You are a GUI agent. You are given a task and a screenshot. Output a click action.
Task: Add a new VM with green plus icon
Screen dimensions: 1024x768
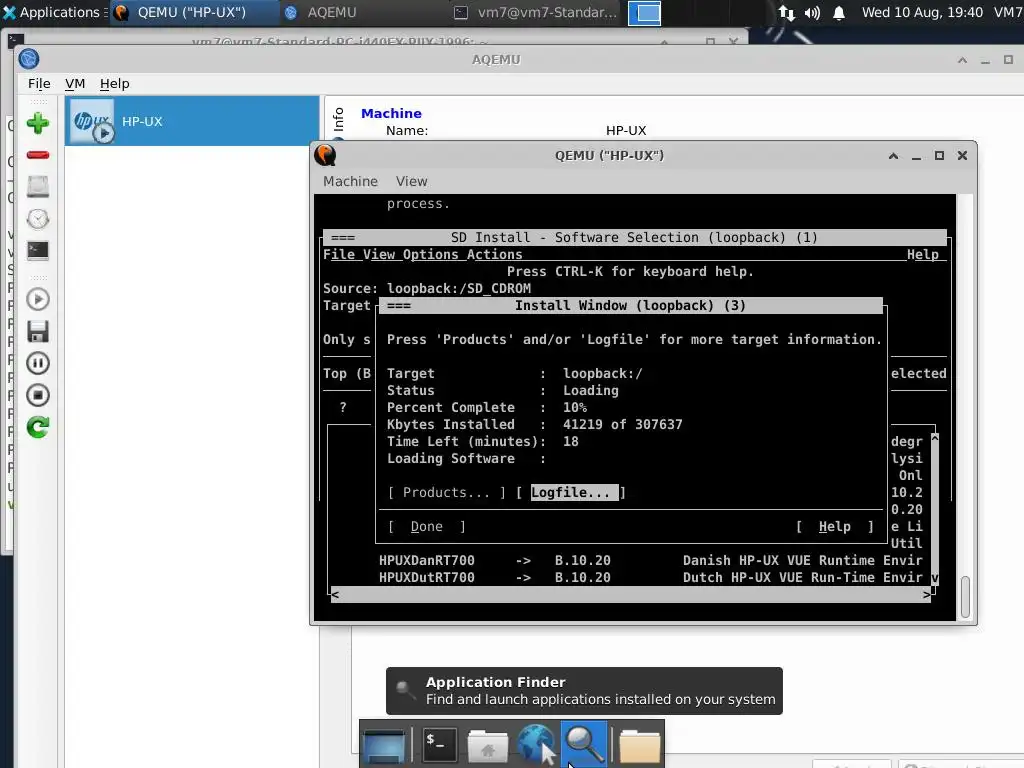38,123
